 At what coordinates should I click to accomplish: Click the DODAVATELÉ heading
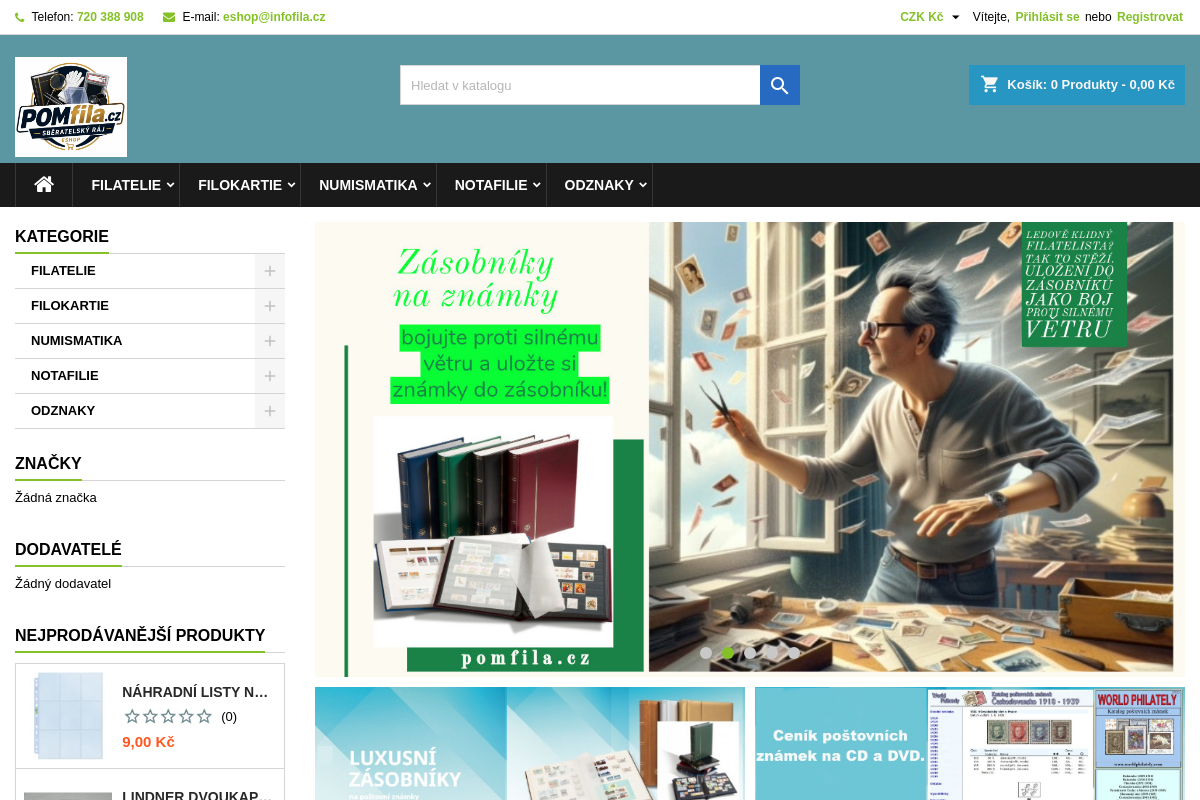pyautogui.click(x=68, y=549)
